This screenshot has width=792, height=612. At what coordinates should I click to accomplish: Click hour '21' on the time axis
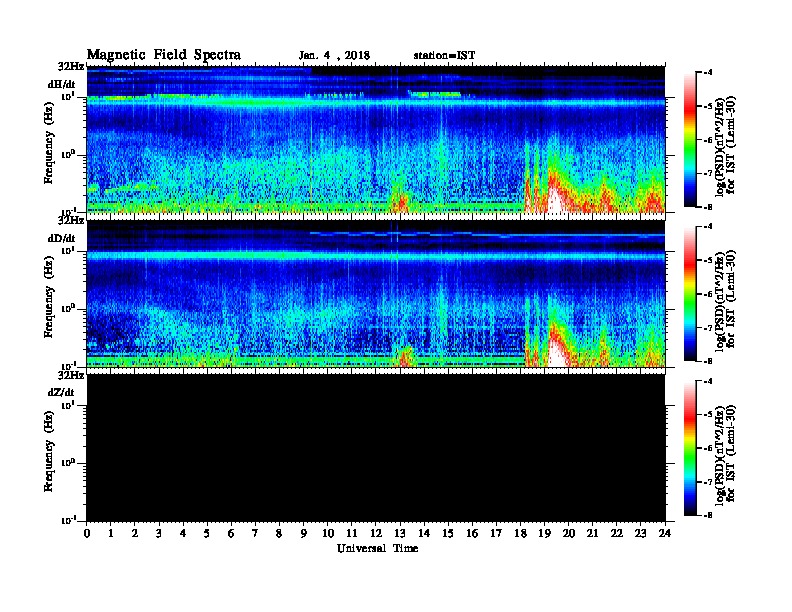592,534
